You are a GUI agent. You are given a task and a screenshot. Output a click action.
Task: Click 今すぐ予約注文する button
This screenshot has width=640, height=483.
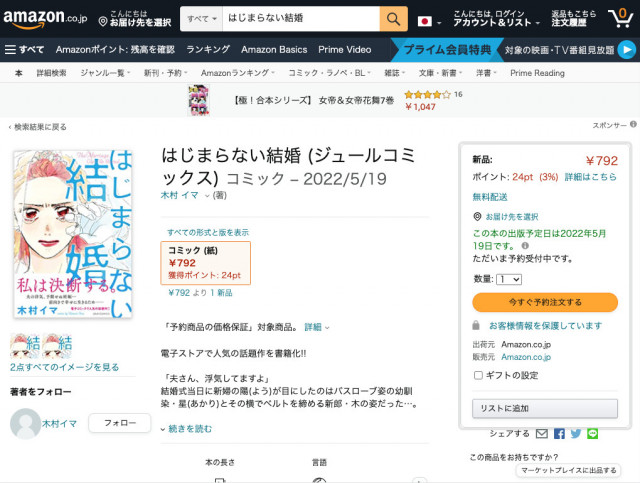545,302
